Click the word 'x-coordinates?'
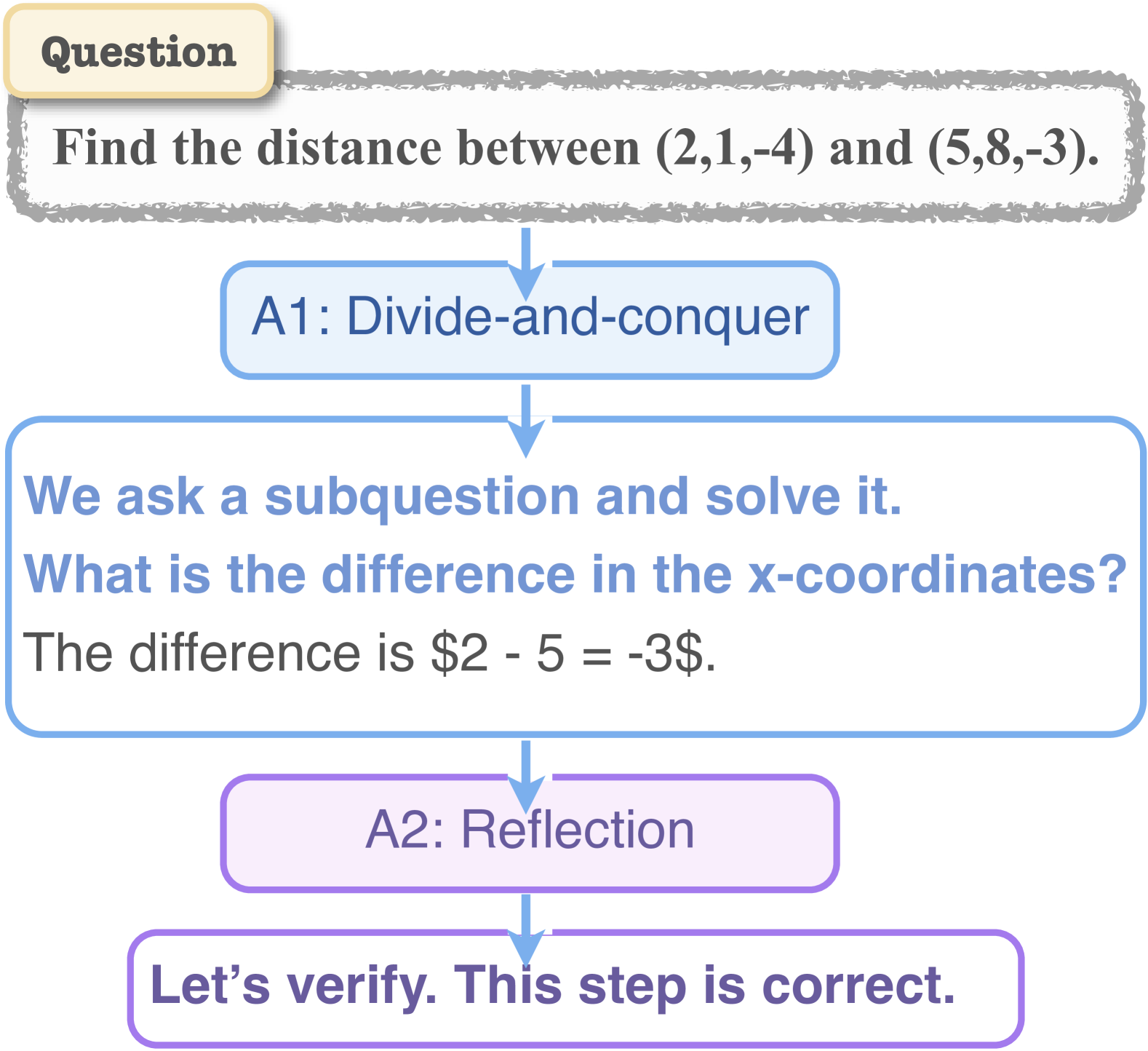1148x1051 pixels. 938,574
